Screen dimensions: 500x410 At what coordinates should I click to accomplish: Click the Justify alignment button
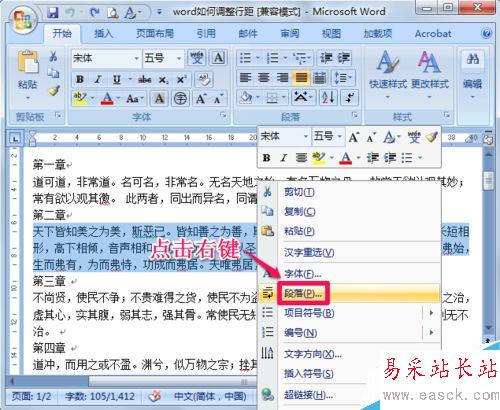tap(301, 78)
